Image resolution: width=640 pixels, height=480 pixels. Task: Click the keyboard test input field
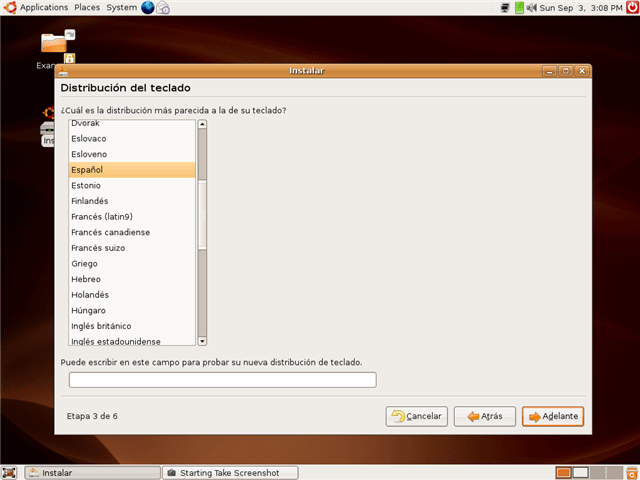[222, 380]
